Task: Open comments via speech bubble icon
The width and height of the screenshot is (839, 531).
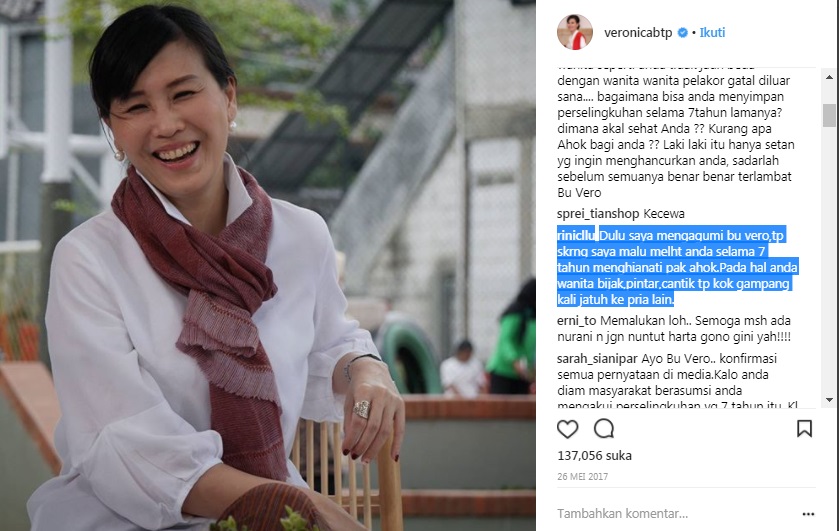Action: click(604, 428)
